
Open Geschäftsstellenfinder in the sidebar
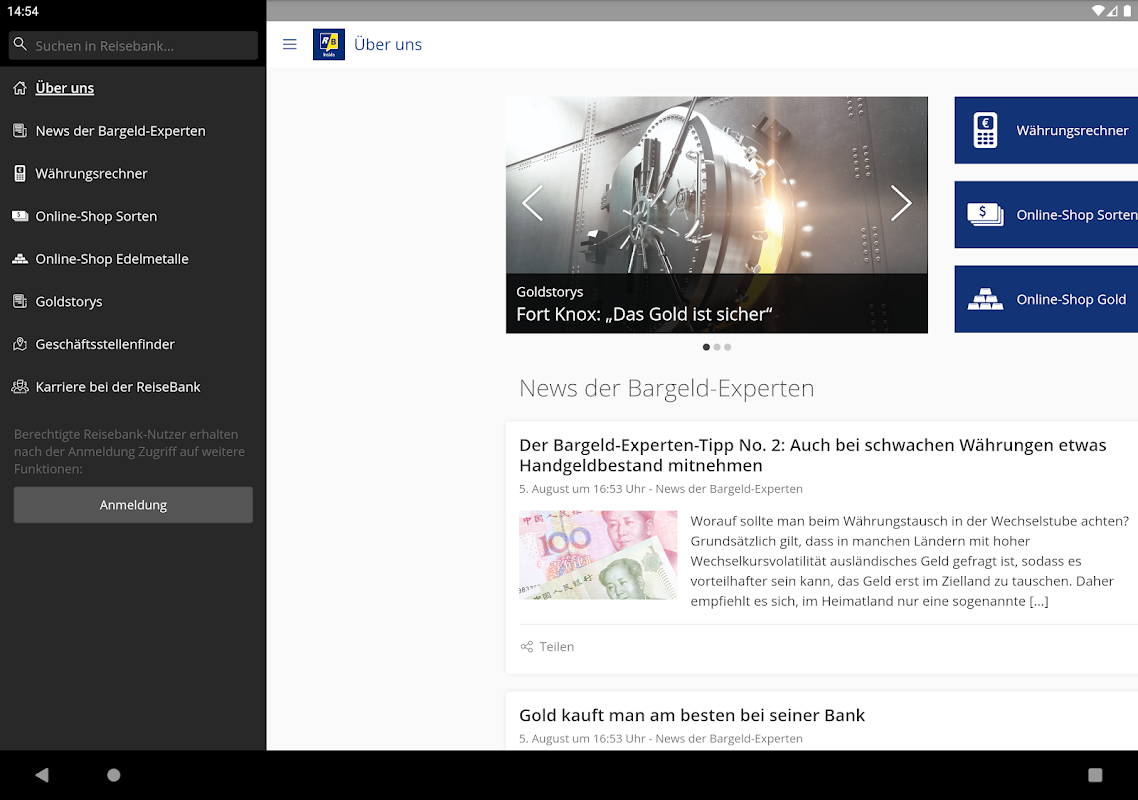(105, 344)
